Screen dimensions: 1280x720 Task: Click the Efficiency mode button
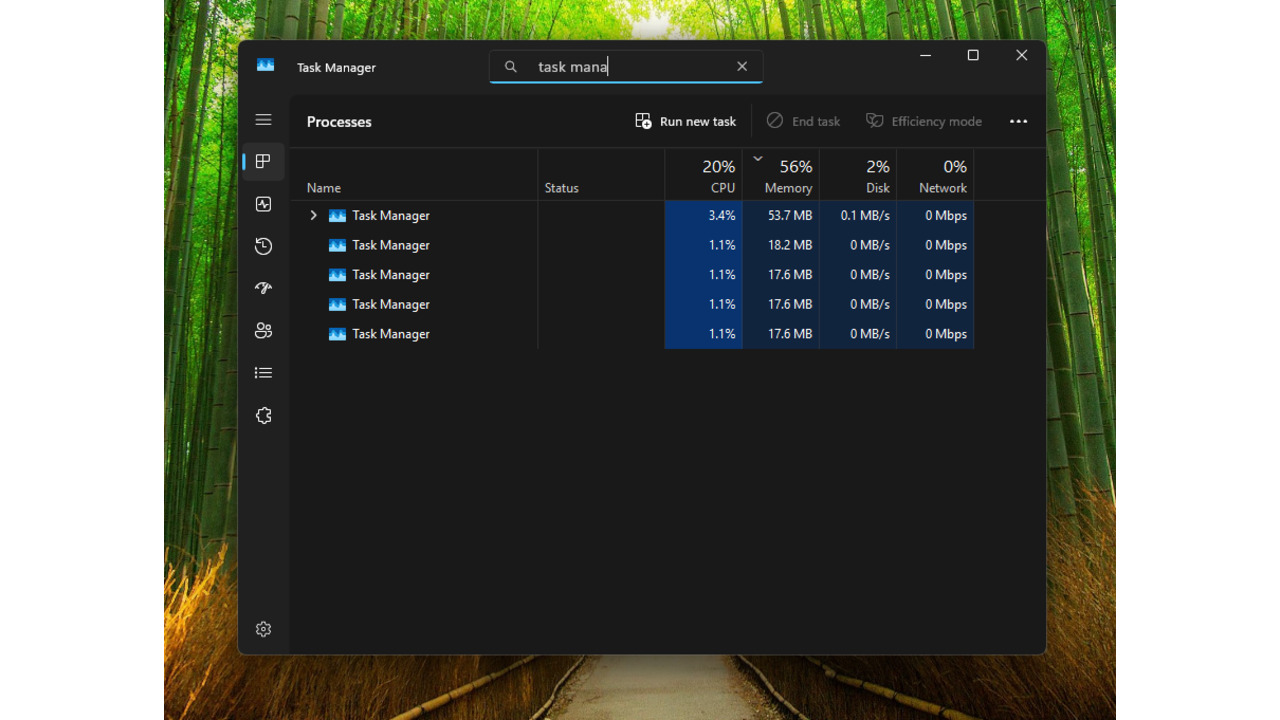tap(923, 121)
